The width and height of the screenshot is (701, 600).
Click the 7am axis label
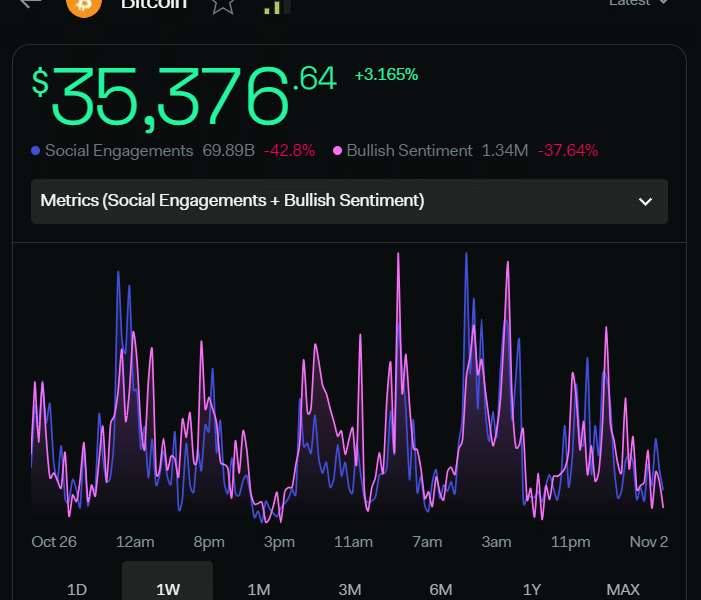click(427, 542)
